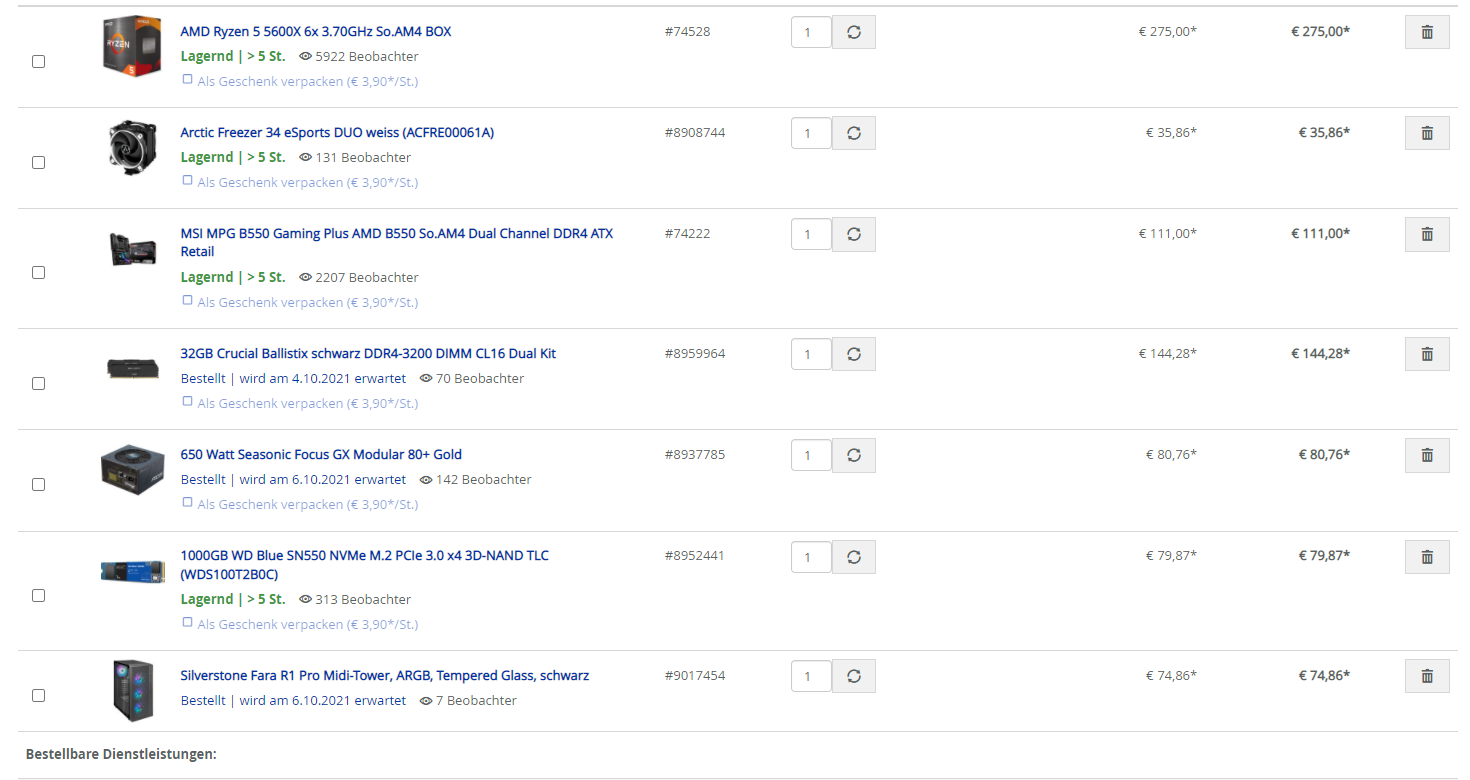The width and height of the screenshot is (1470, 780).
Task: Open AMD Ryzen 5 5600X product link
Action: coord(316,32)
